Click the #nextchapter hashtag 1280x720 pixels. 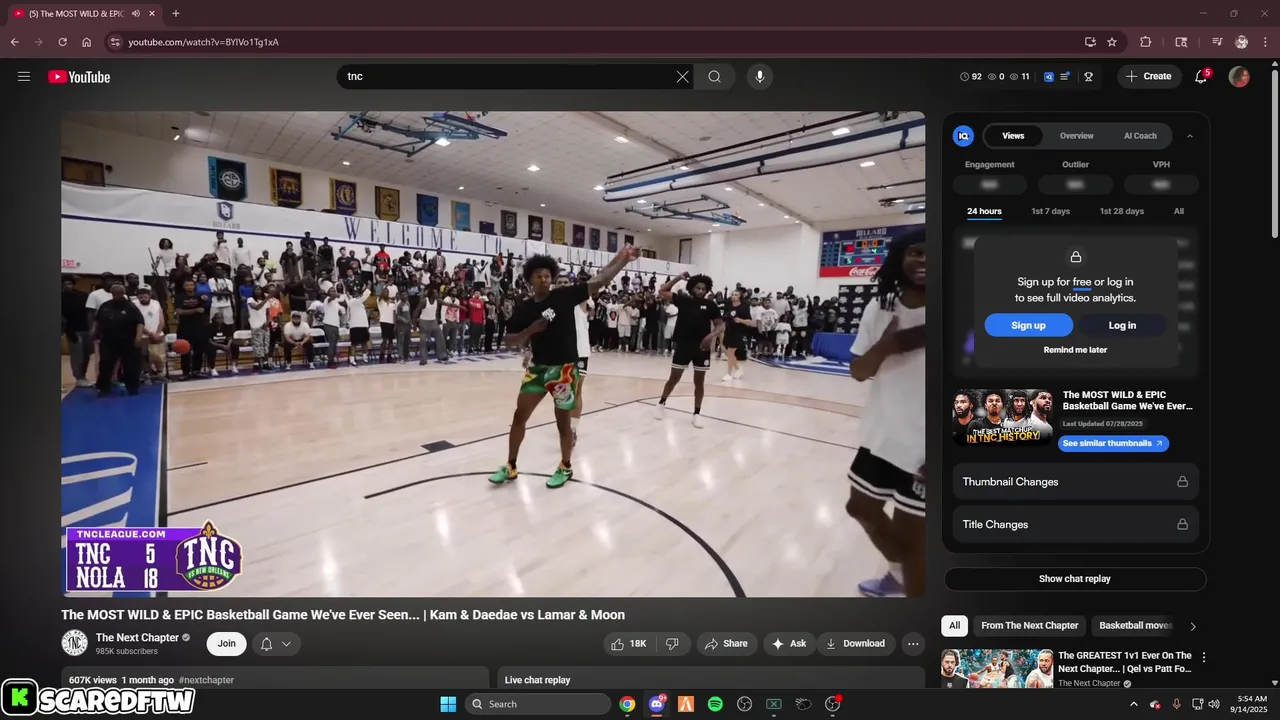pos(206,680)
